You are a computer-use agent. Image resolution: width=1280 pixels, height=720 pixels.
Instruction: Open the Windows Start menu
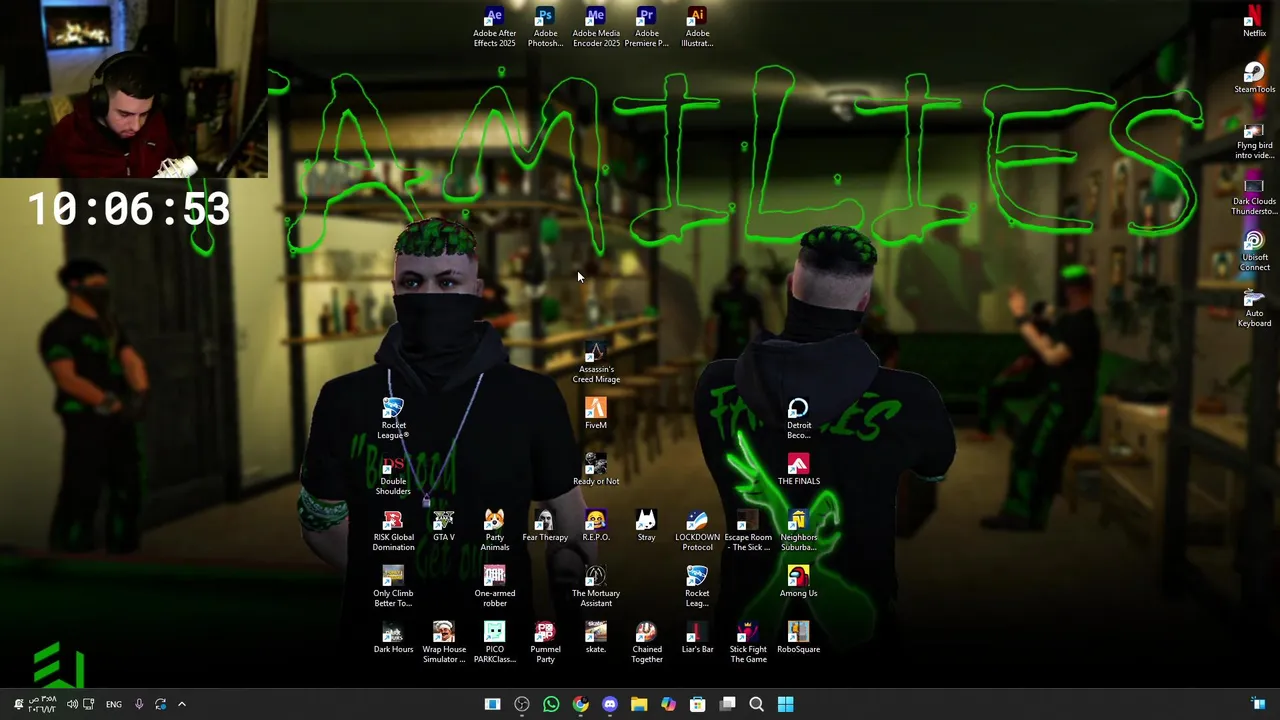point(786,704)
